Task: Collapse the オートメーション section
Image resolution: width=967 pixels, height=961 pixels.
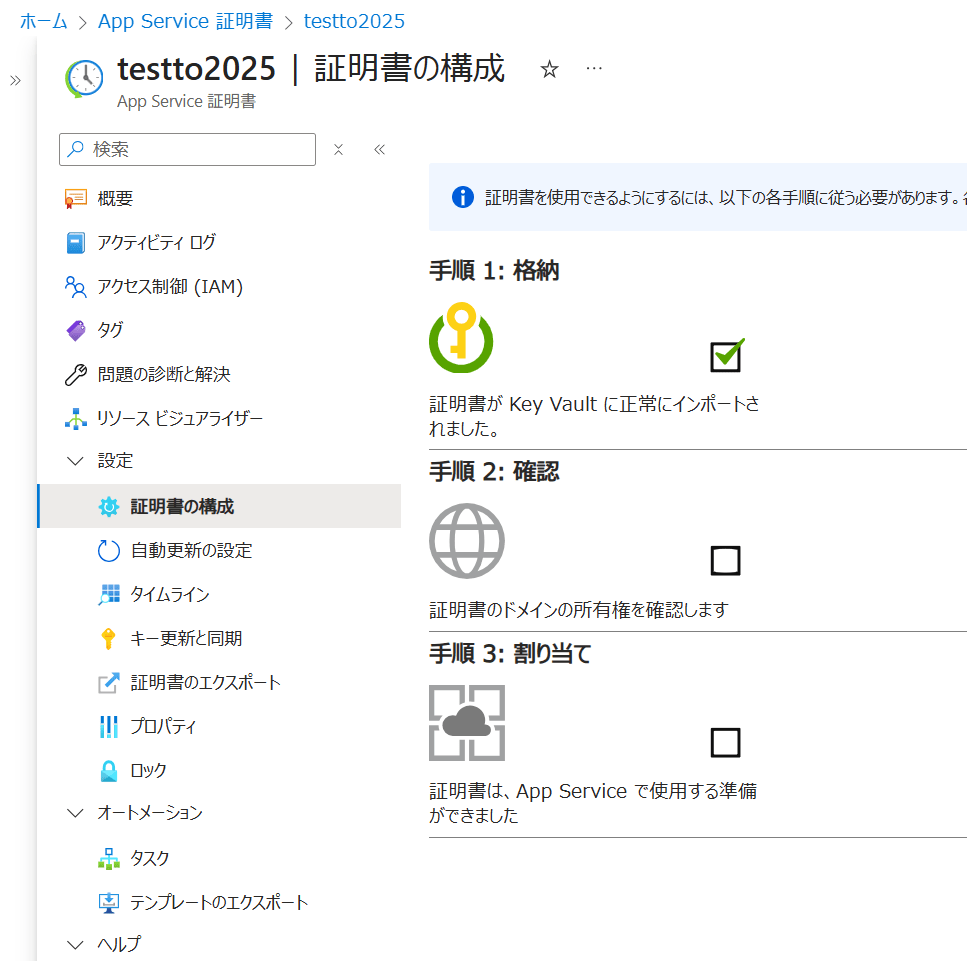Action: tap(76, 813)
